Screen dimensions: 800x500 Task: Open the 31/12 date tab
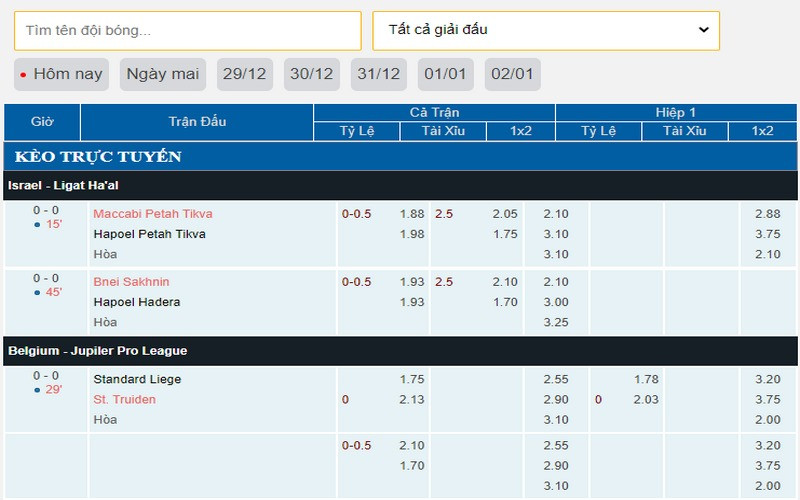coord(378,74)
